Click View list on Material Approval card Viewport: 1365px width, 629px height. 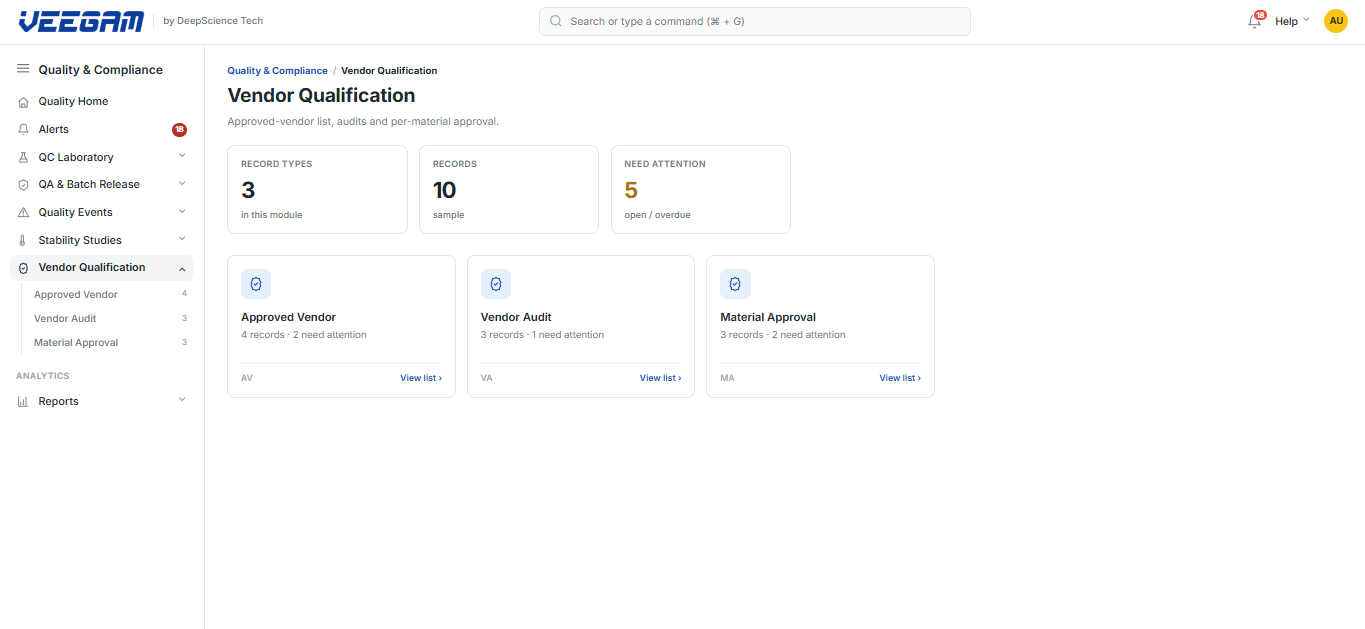(x=900, y=378)
